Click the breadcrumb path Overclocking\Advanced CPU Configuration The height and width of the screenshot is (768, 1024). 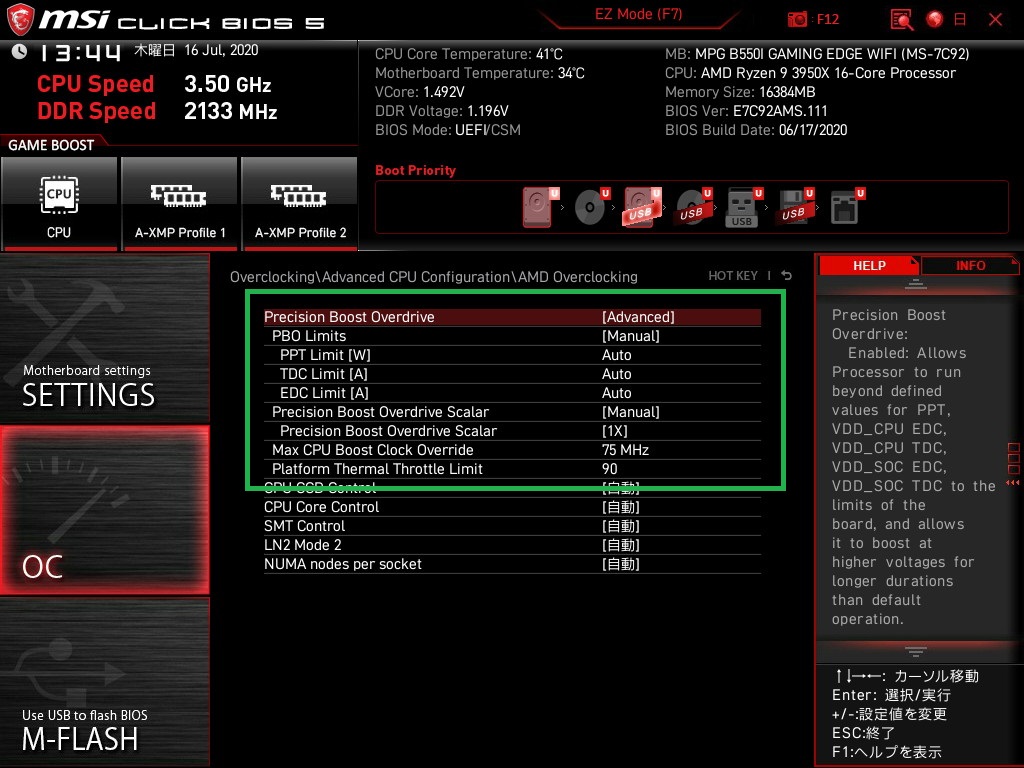tap(370, 277)
